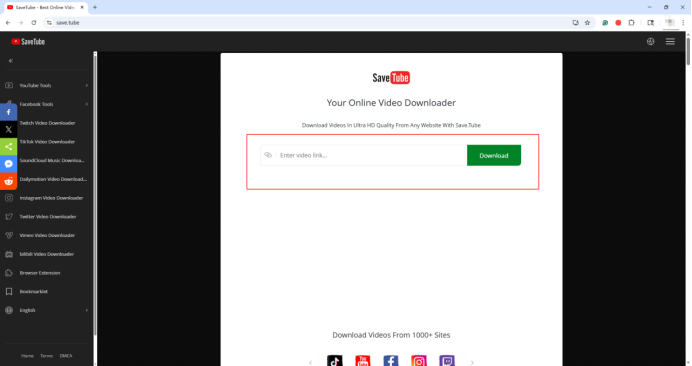
Task: Expand the Facebook Tools submenu
Action: coord(46,104)
